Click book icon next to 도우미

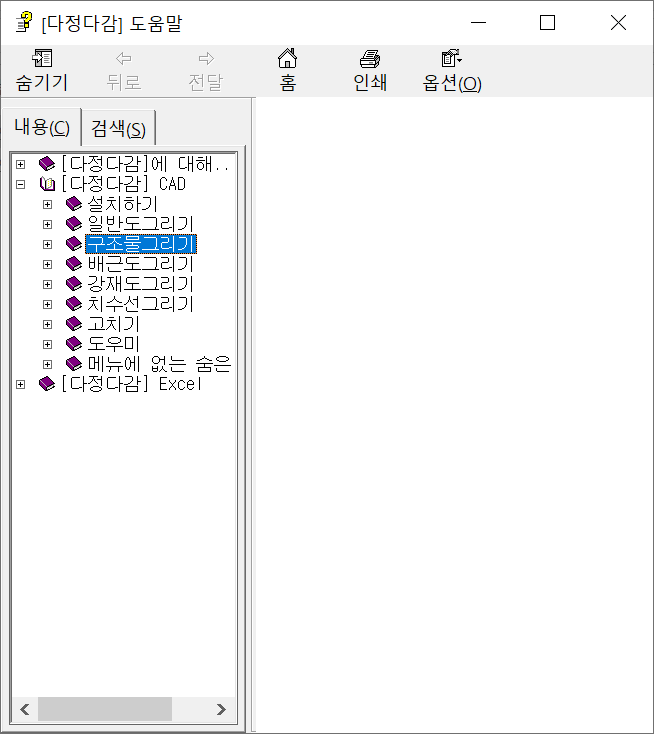(x=74, y=344)
